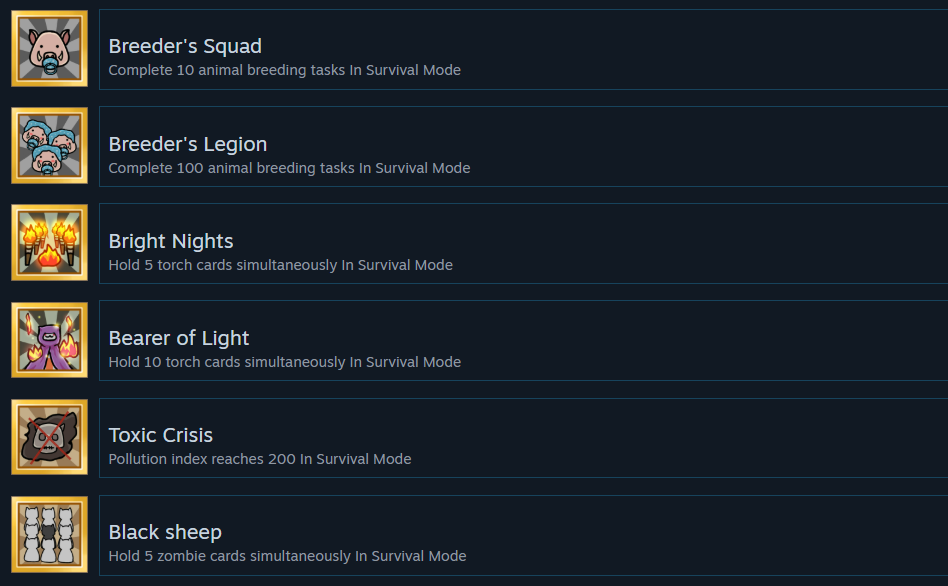Click the Bearer of Light flaming figure icon

tap(49, 340)
